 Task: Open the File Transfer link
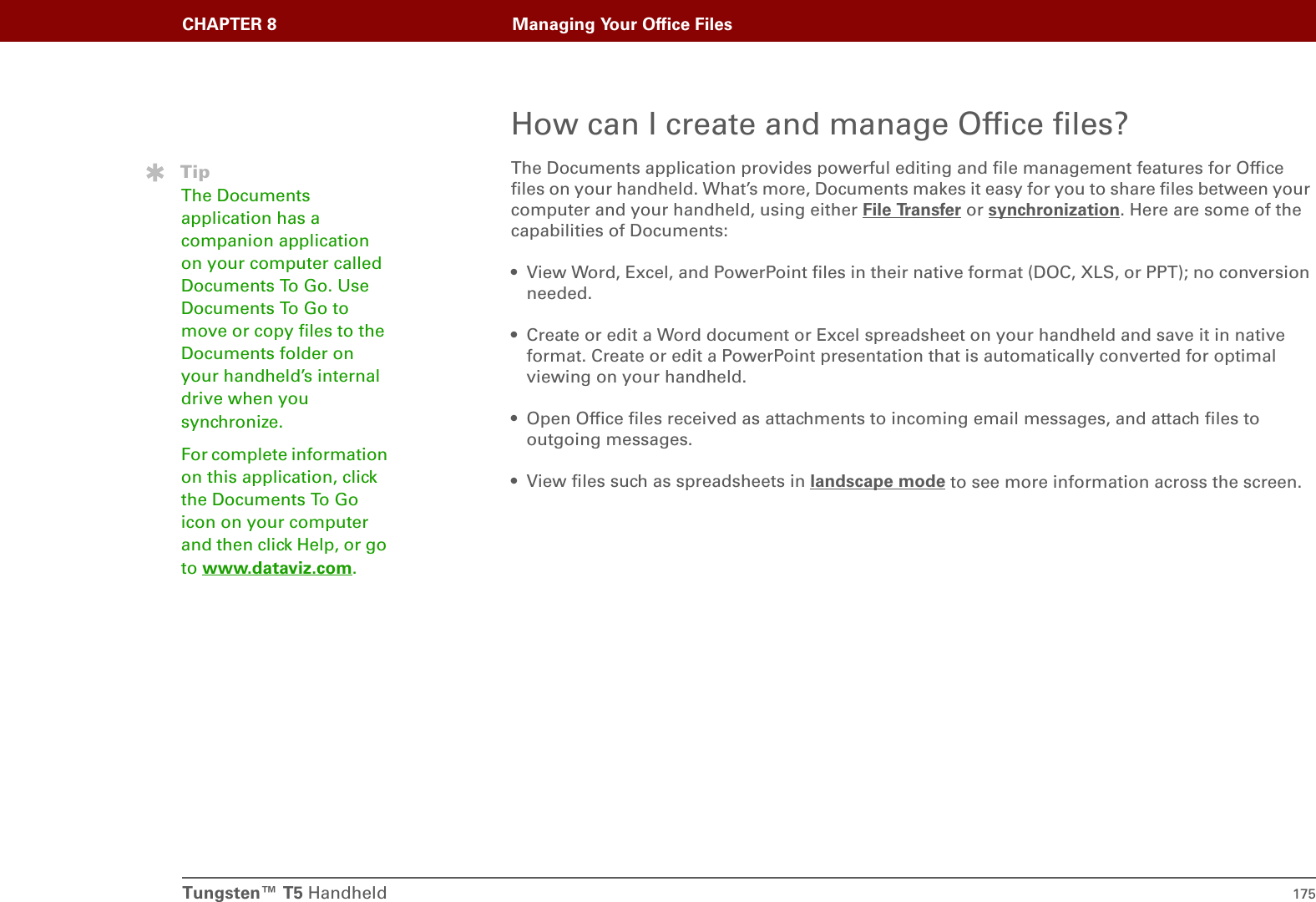click(x=911, y=210)
